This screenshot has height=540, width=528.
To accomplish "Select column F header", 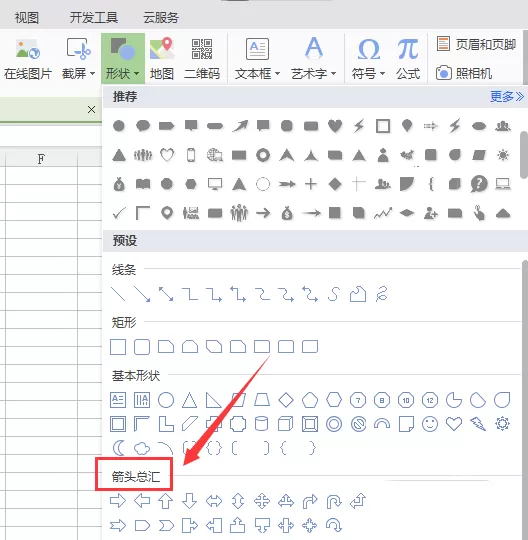I will 41,159.
